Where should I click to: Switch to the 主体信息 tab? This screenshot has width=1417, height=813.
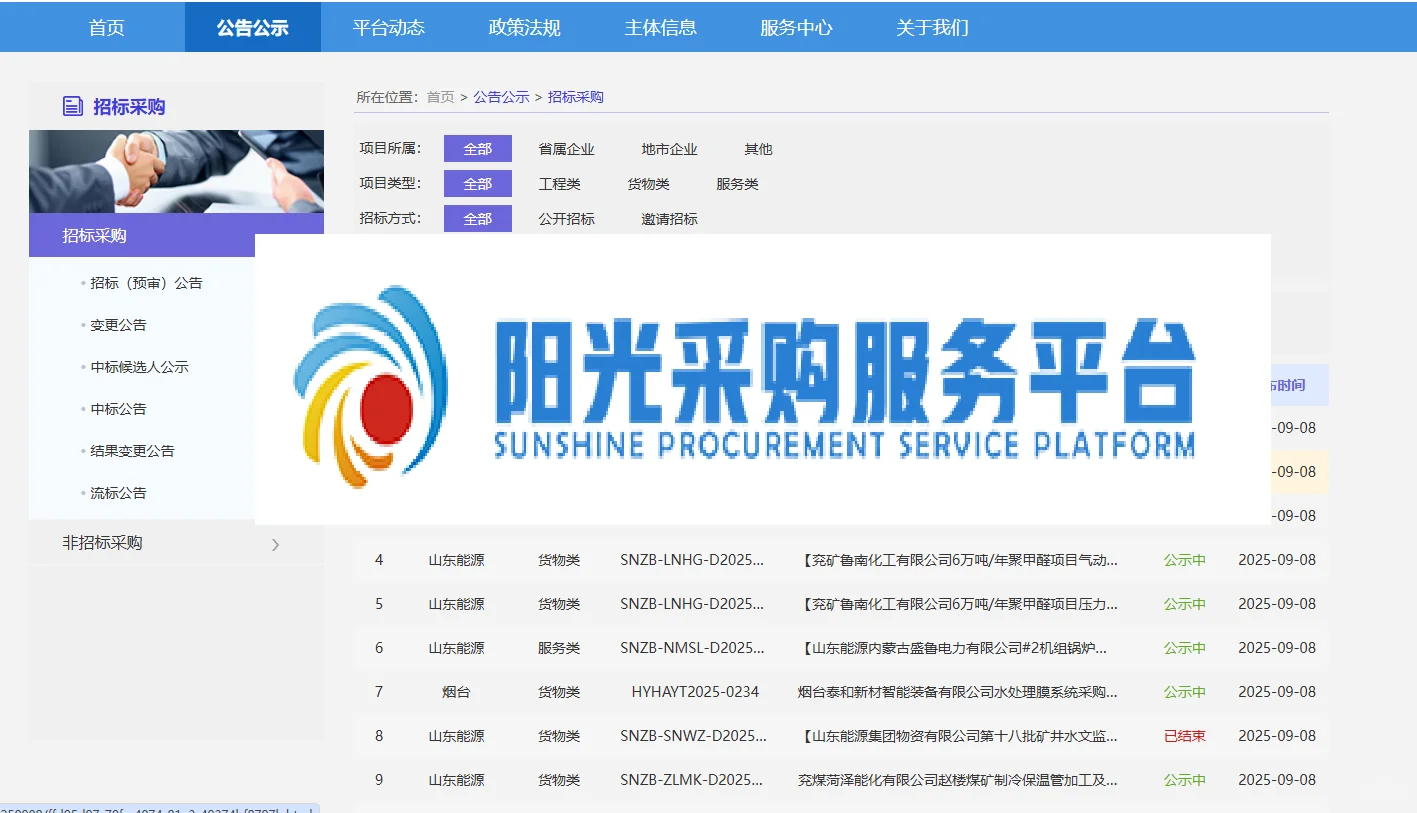coord(659,27)
